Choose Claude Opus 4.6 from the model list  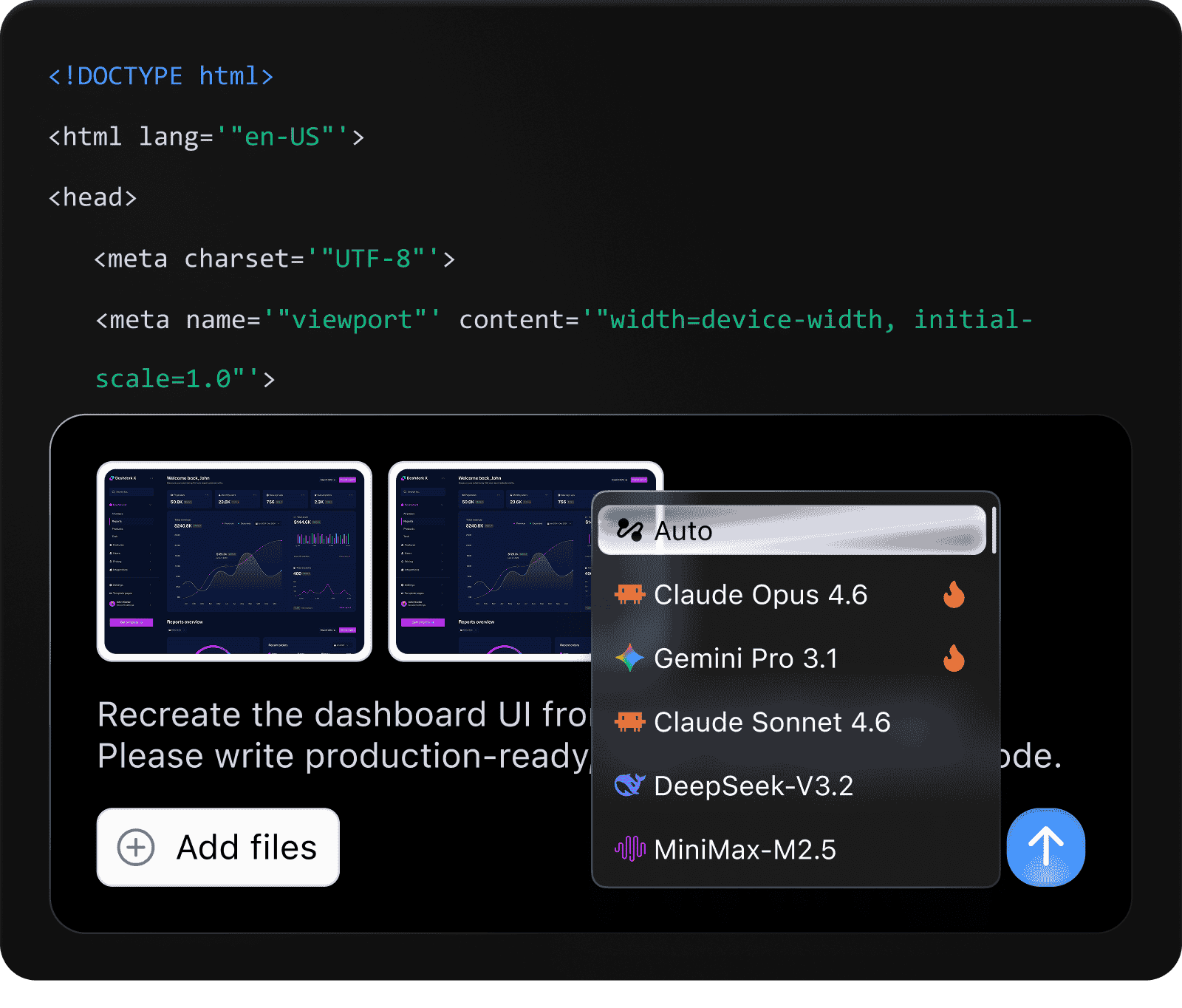coord(791,594)
